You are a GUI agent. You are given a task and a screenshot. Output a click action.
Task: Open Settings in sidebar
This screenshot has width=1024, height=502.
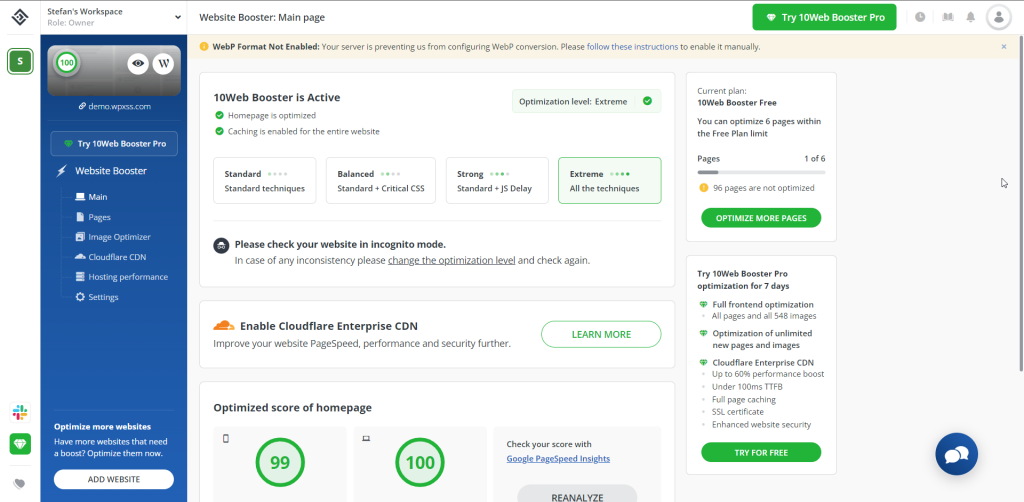103,297
